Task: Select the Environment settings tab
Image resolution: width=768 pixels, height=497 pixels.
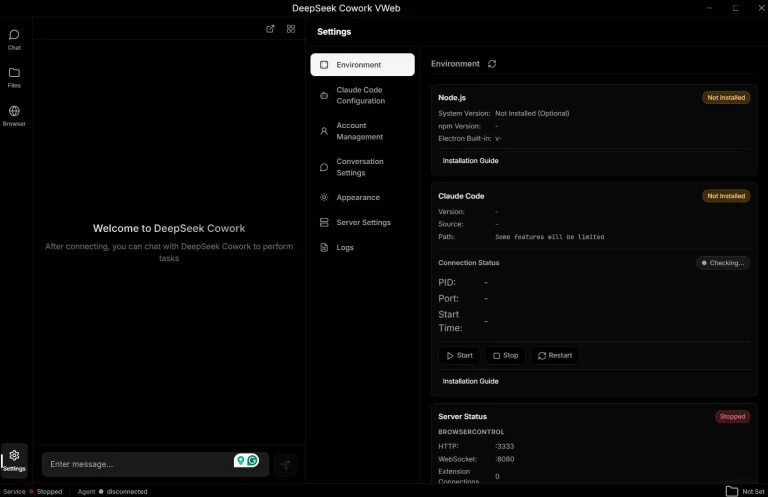Action: 362,65
